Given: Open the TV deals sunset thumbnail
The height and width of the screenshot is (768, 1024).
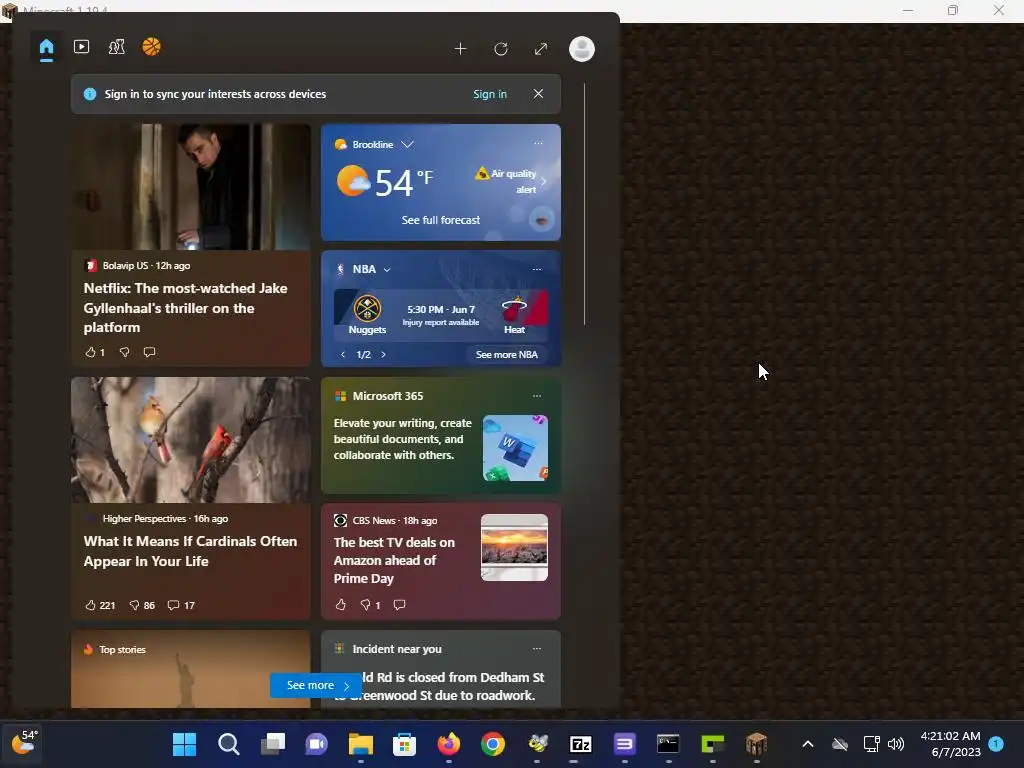Looking at the screenshot, I should pyautogui.click(x=515, y=547).
